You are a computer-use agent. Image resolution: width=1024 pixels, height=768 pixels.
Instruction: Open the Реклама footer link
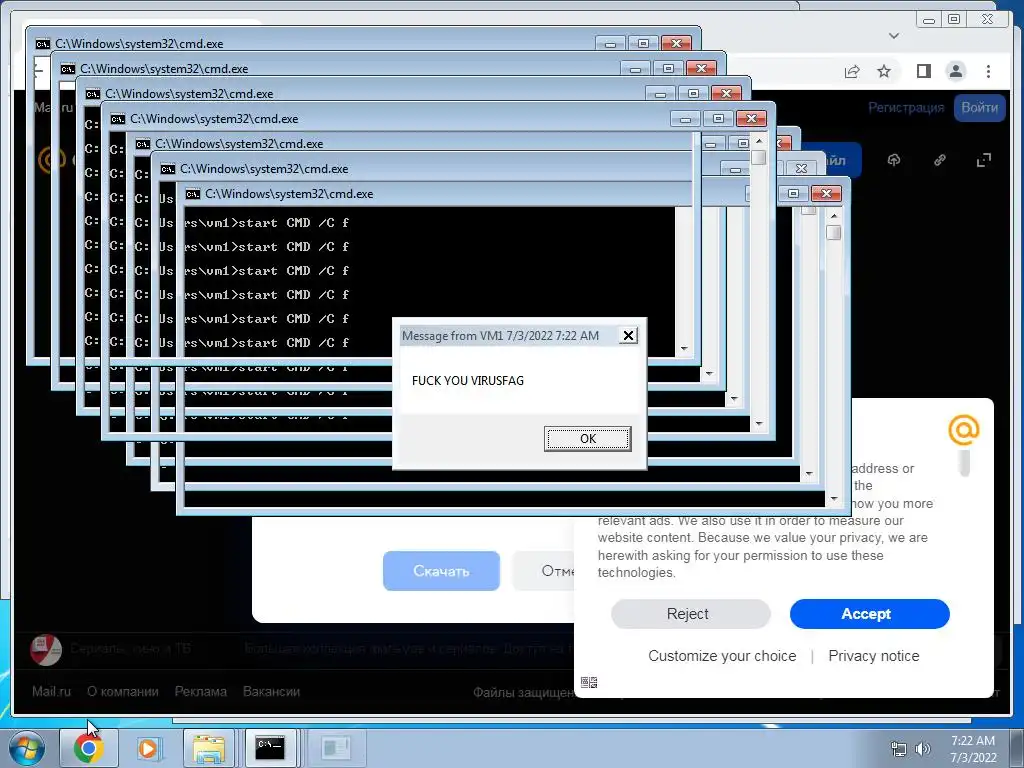[x=200, y=691]
